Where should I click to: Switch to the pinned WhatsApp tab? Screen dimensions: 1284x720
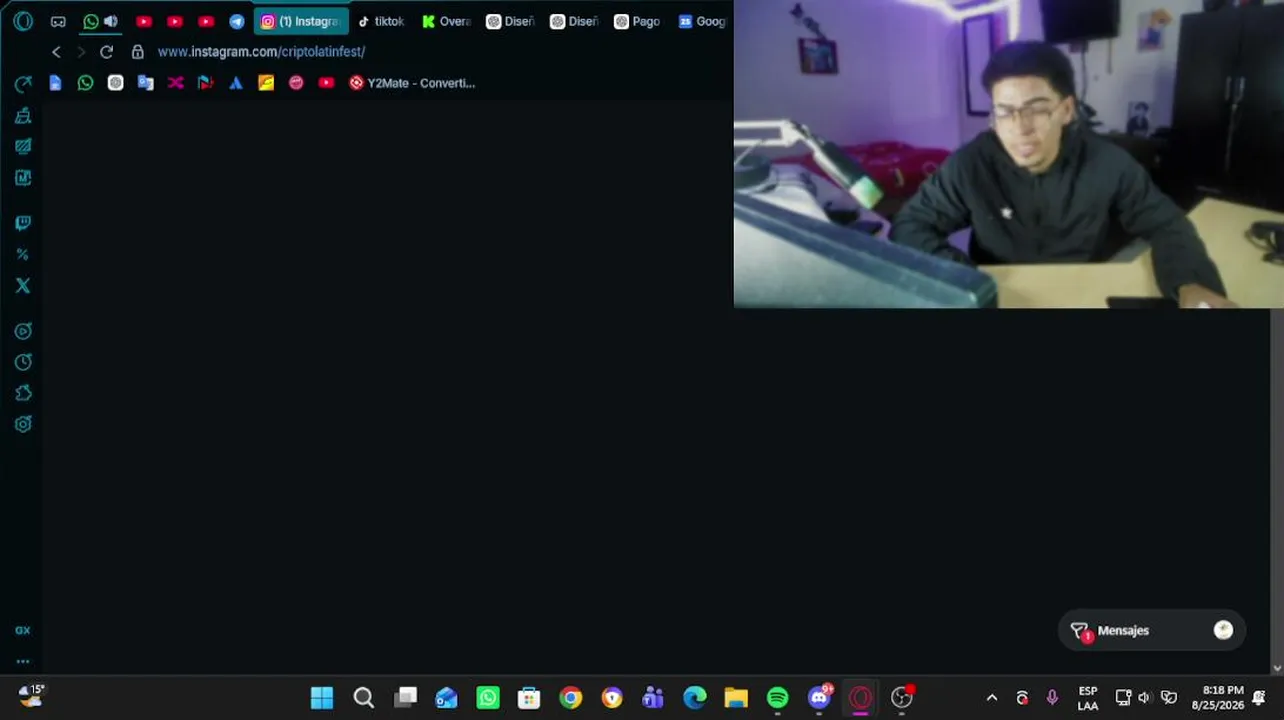coord(91,21)
